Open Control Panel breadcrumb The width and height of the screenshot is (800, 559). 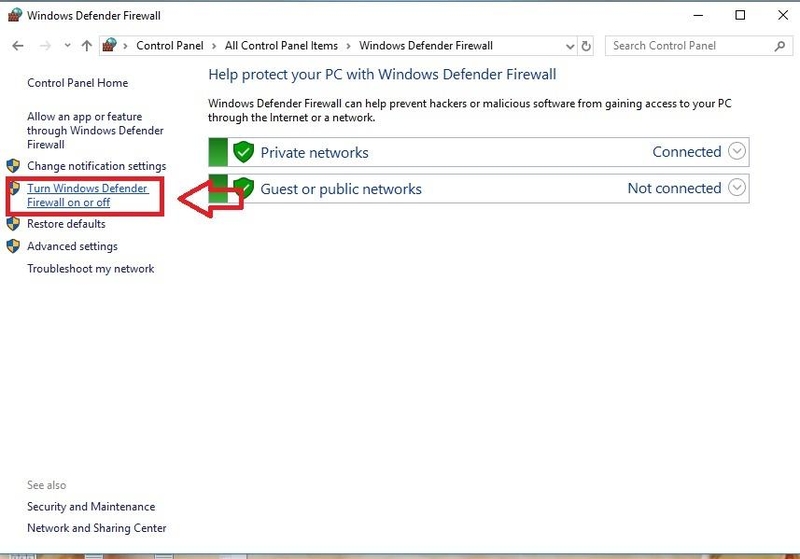point(170,46)
